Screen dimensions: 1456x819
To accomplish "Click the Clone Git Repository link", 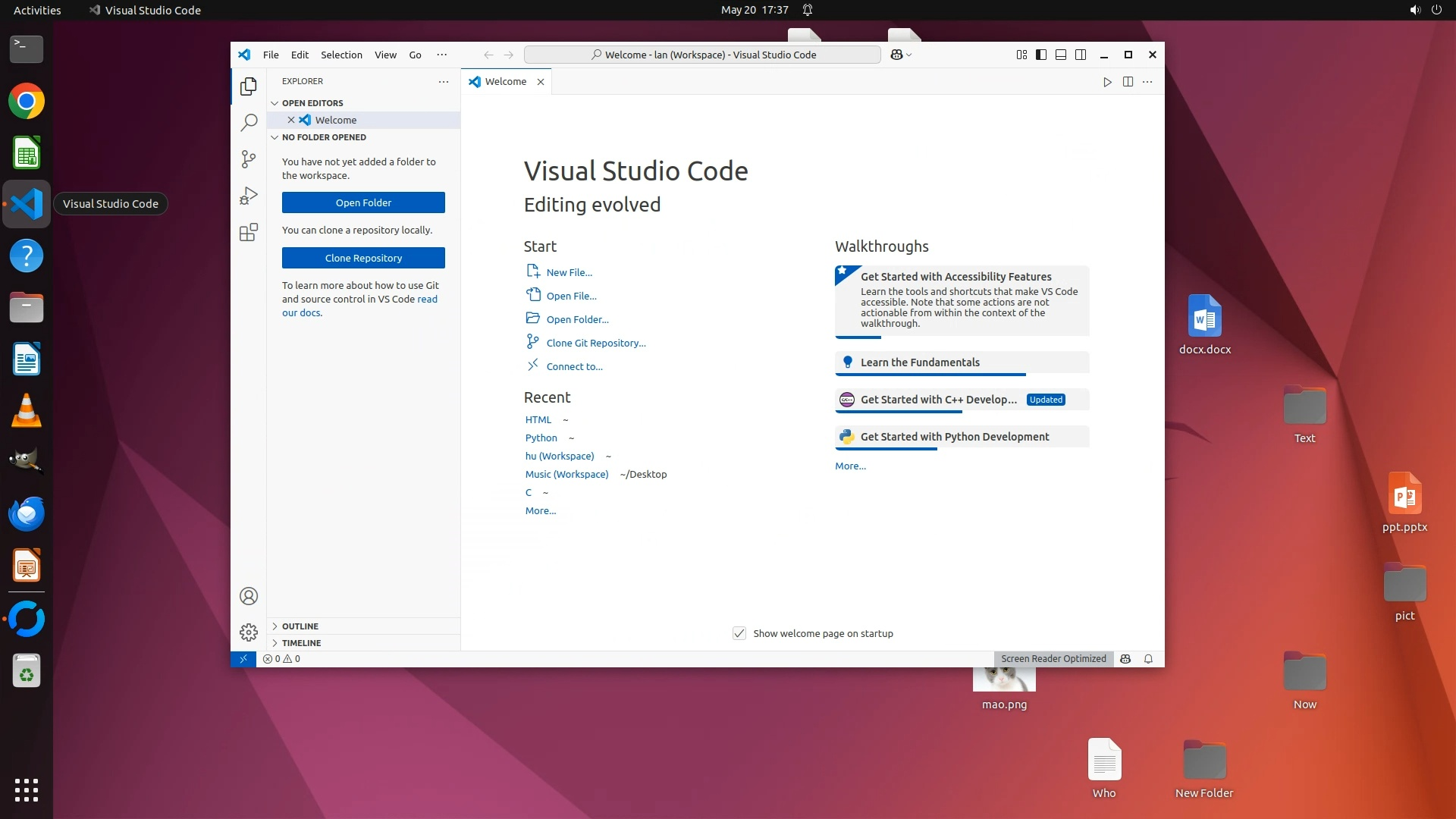I will [x=595, y=343].
